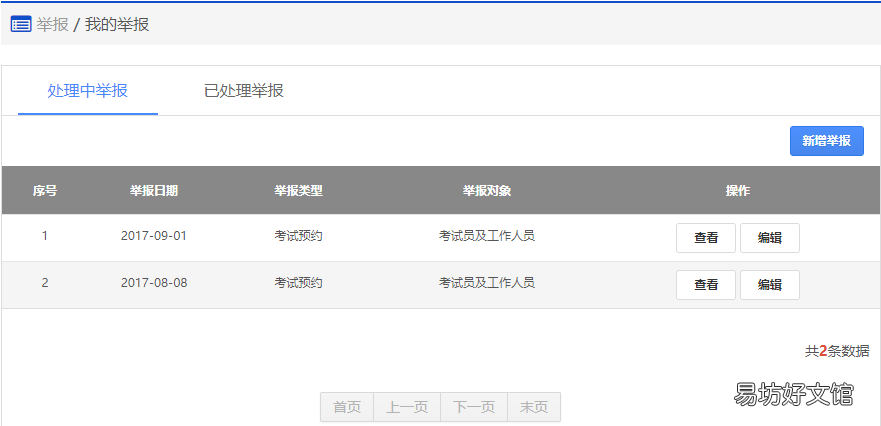Select the date cell 2017-08-08

(154, 283)
